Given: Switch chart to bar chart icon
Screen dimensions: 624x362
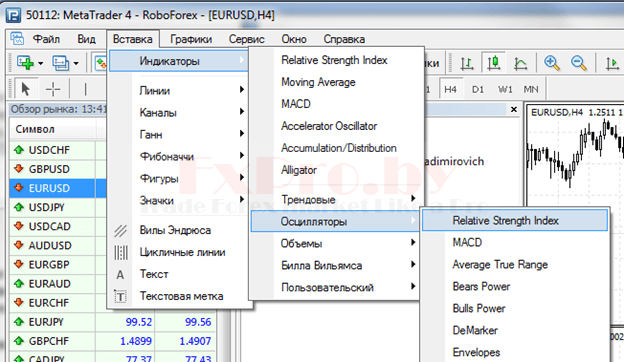Looking at the screenshot, I should click(467, 63).
